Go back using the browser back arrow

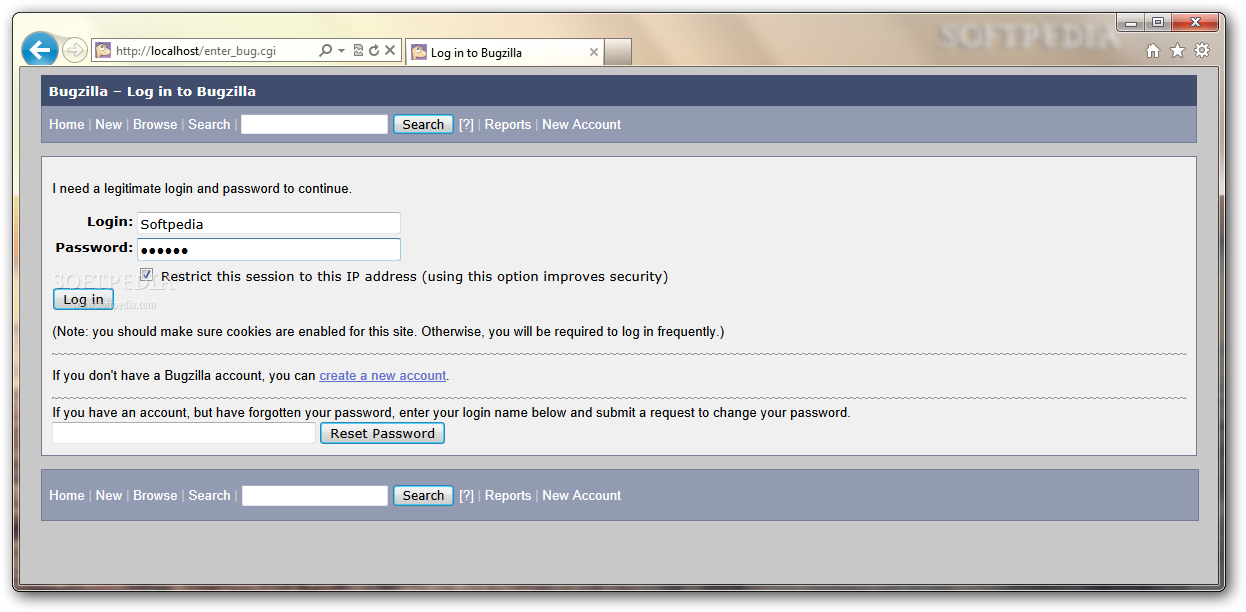39,49
